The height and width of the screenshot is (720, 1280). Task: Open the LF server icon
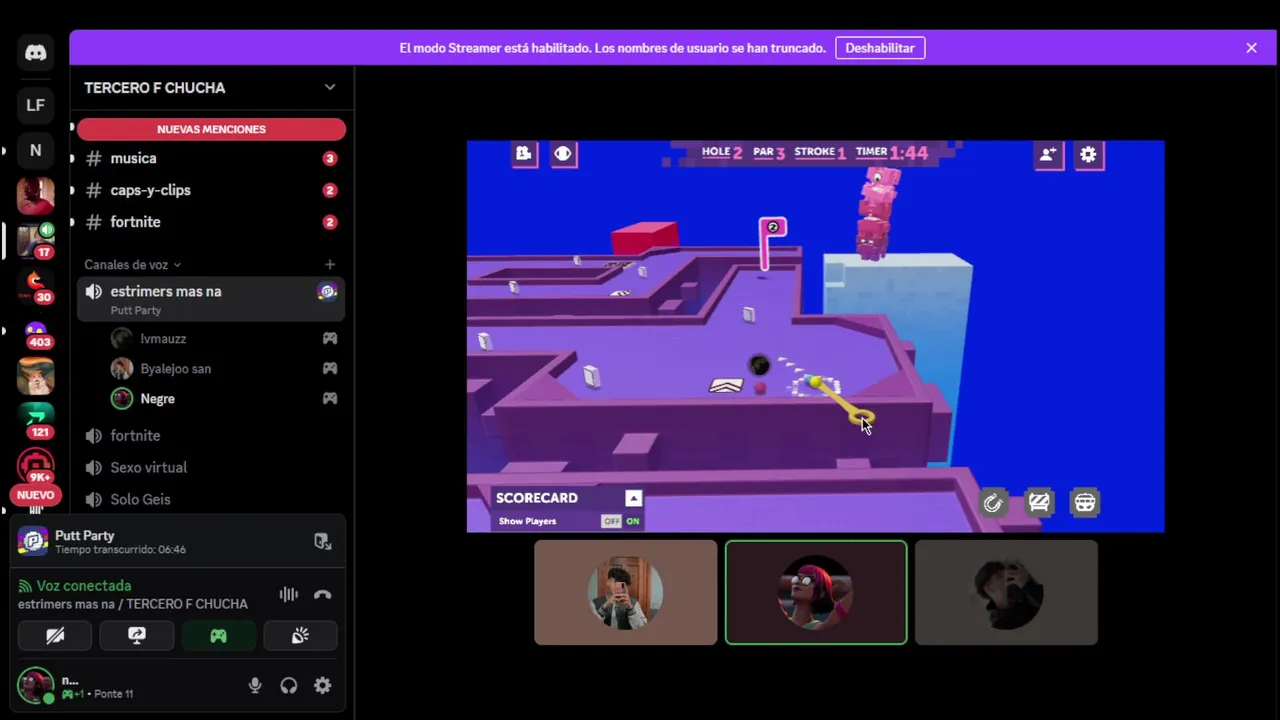pos(35,105)
